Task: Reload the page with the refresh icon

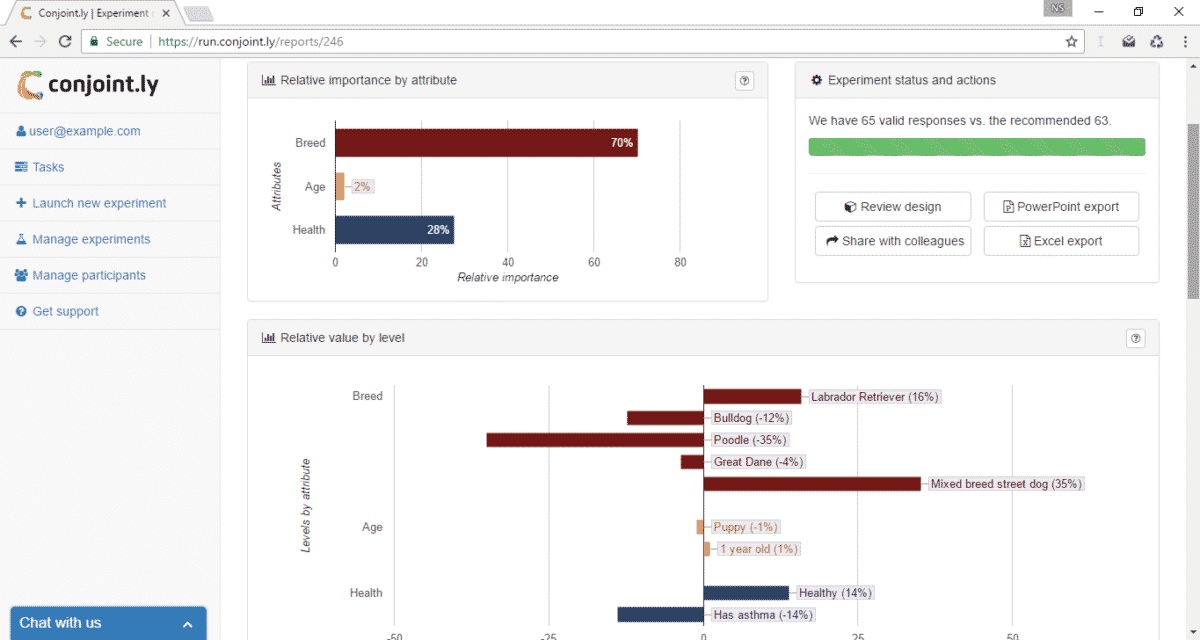Action: (x=65, y=42)
